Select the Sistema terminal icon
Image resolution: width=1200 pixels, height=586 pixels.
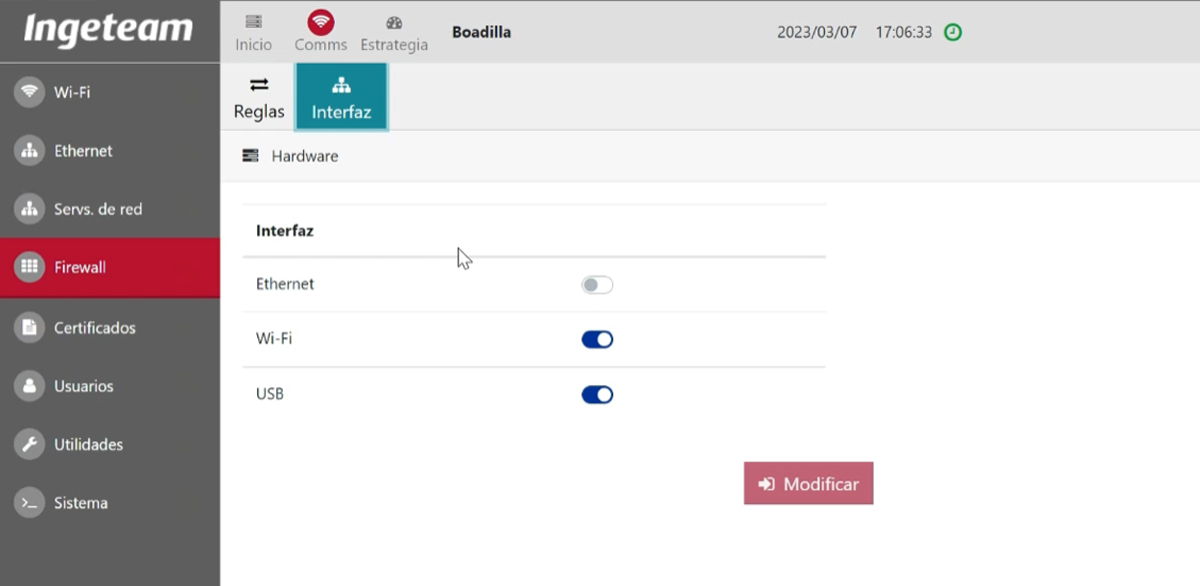[x=30, y=503]
